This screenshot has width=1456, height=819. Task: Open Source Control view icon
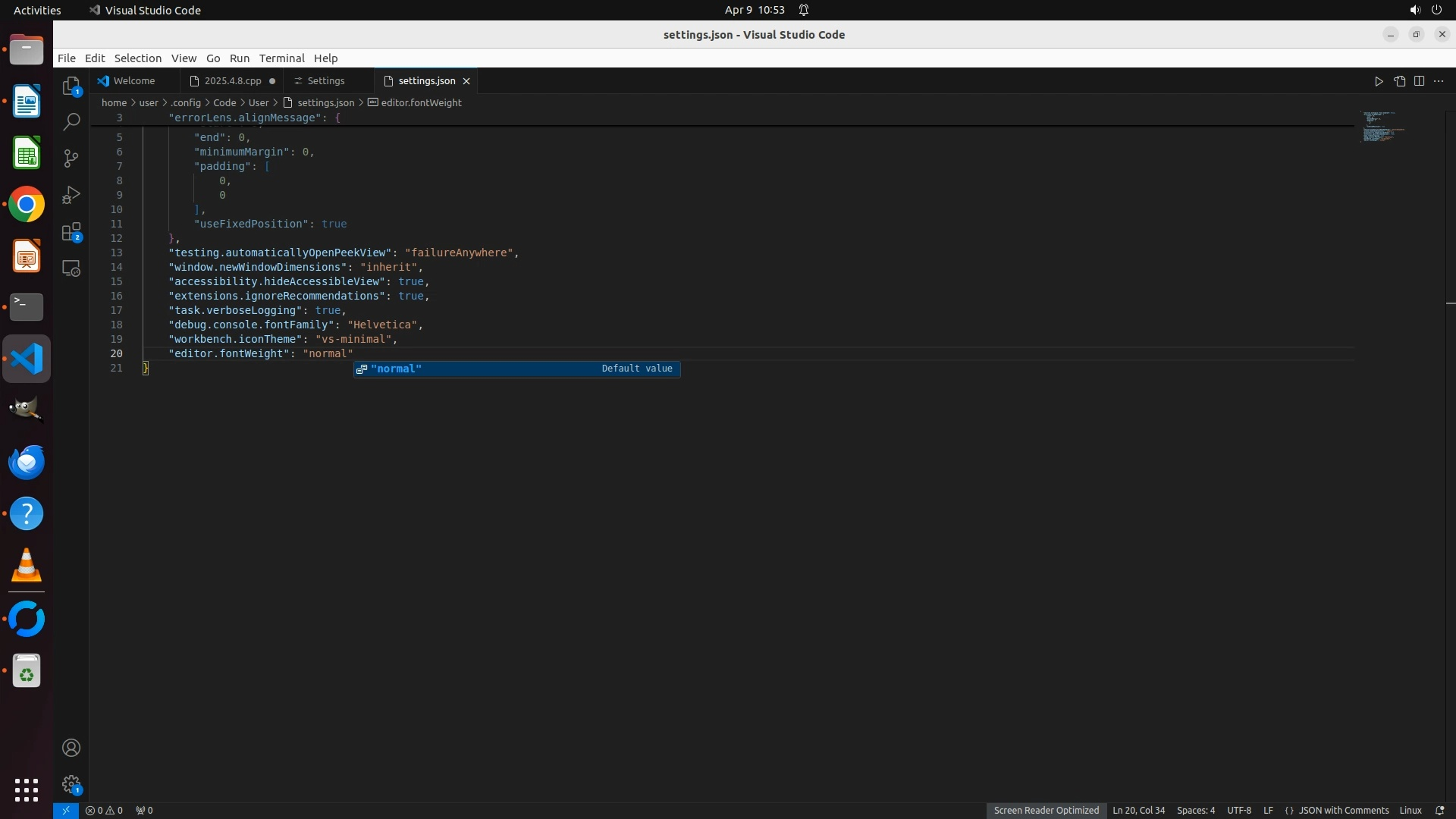[x=71, y=158]
